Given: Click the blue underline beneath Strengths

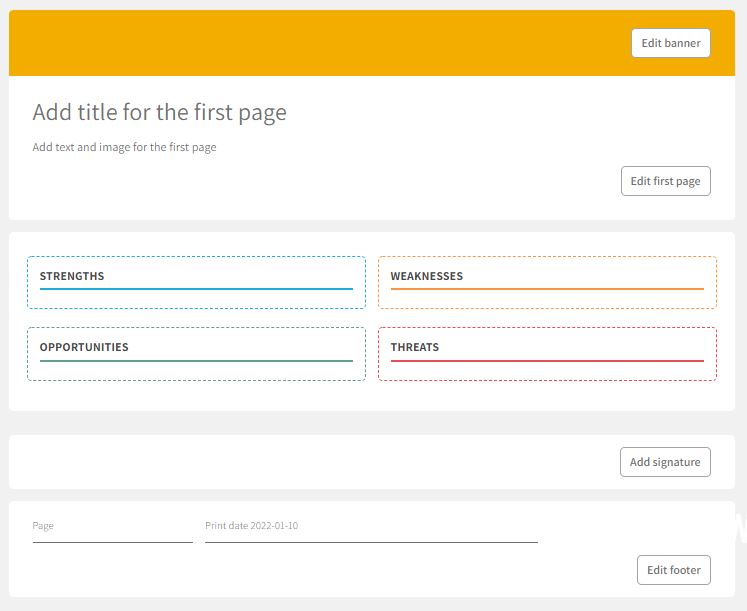Looking at the screenshot, I should 196,289.
